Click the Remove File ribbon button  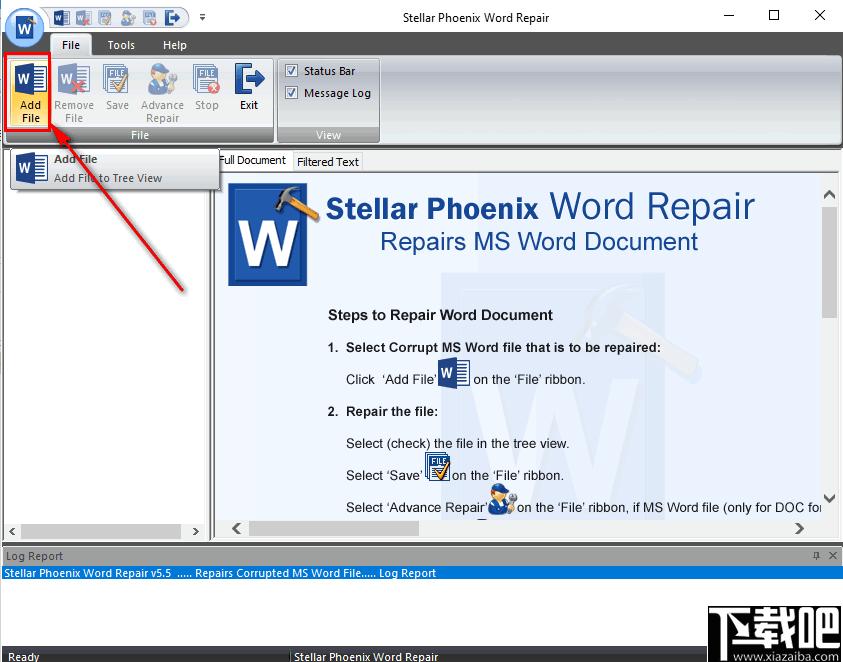pyautogui.click(x=74, y=92)
